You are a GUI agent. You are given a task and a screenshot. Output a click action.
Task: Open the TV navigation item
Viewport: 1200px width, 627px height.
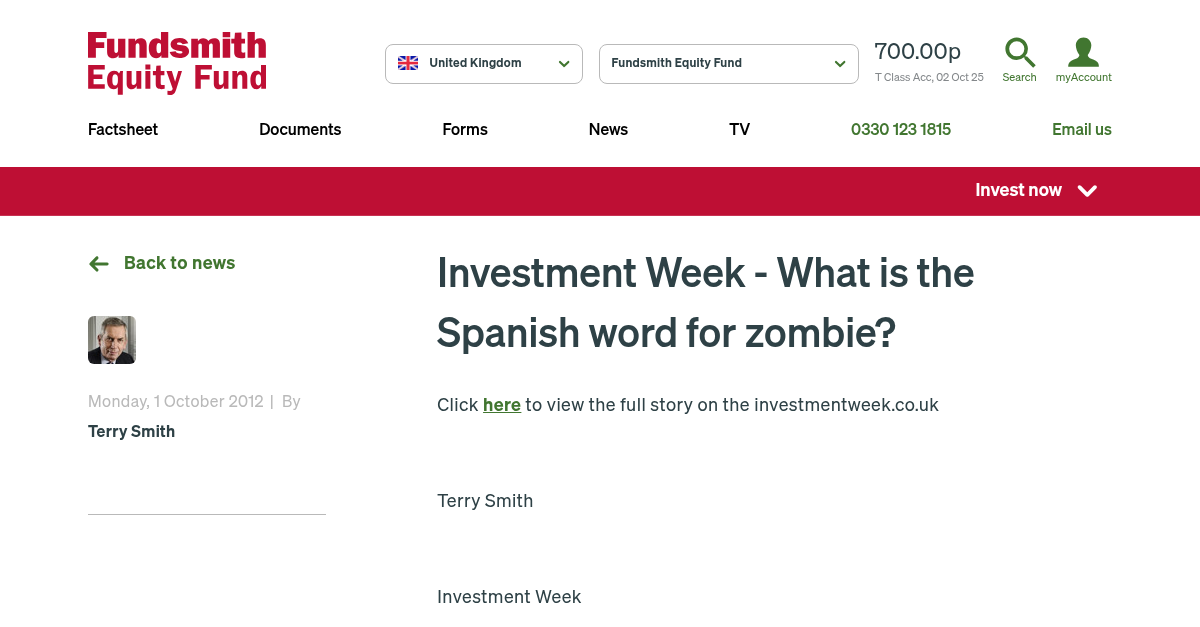(739, 129)
